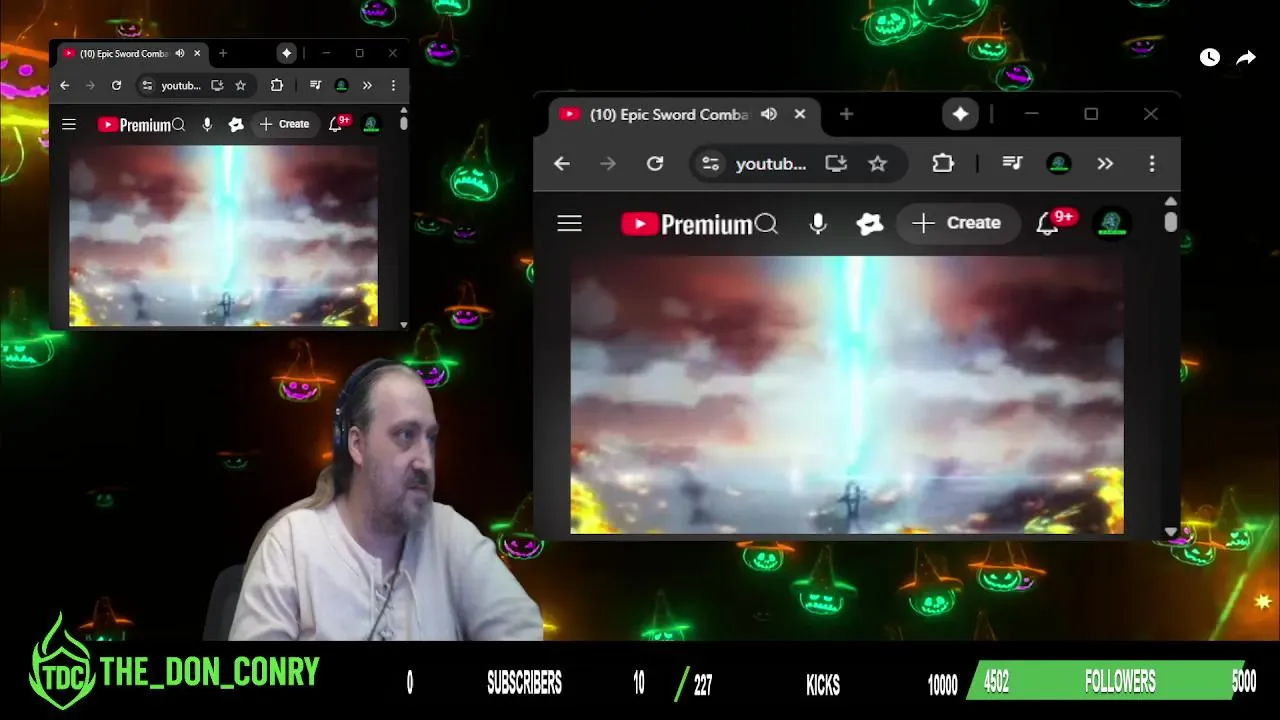
Task: Search with voice microphone in large window
Action: [818, 223]
